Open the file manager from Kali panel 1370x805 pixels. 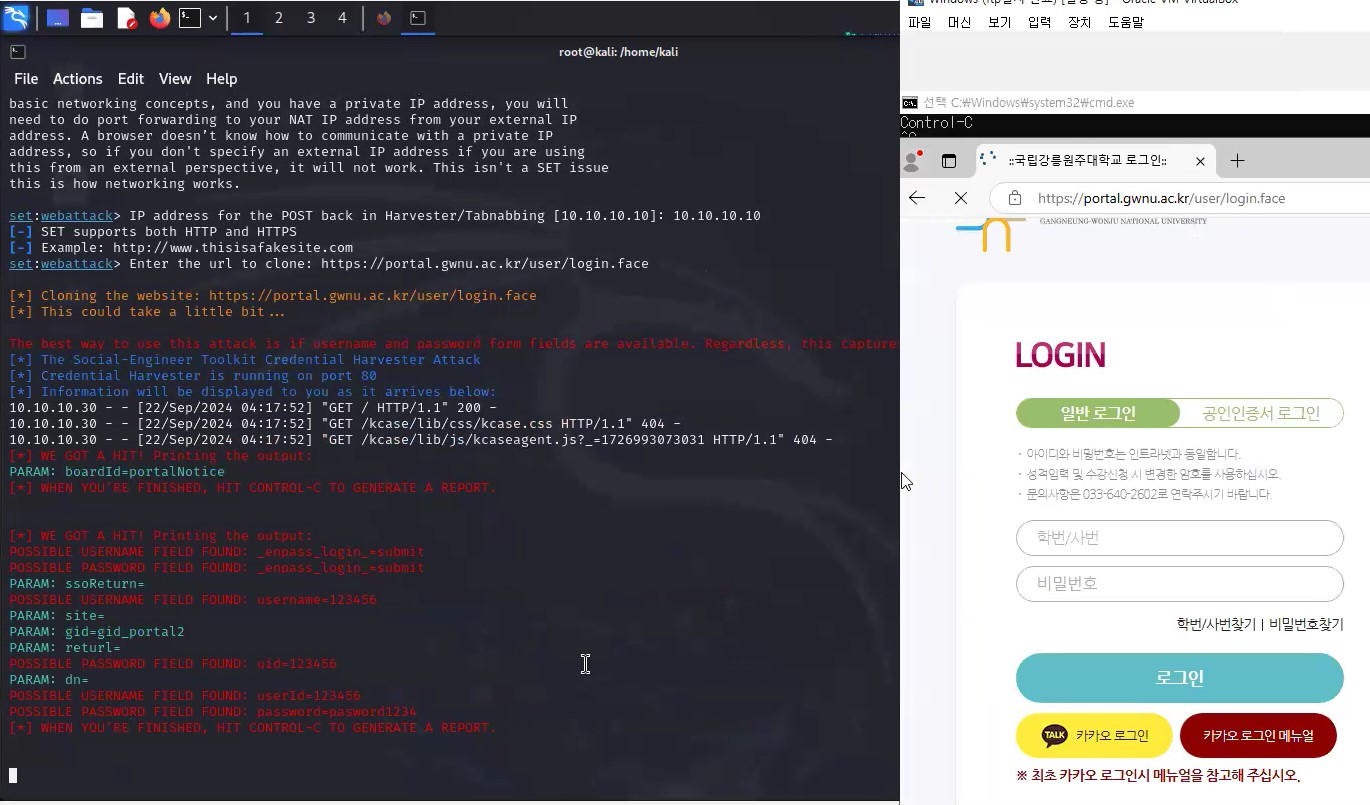92,18
